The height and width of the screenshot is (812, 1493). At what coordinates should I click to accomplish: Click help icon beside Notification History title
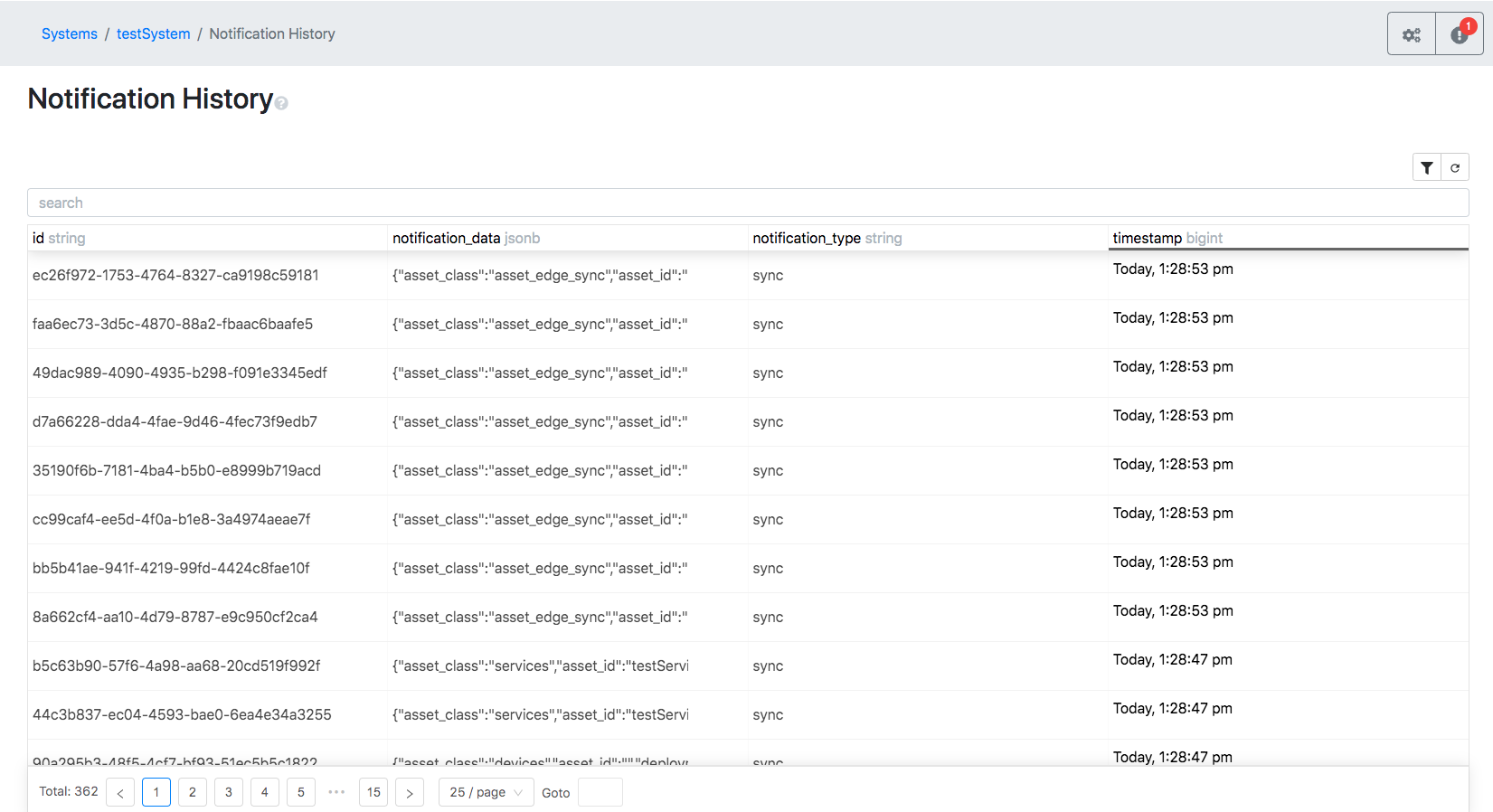click(x=281, y=103)
